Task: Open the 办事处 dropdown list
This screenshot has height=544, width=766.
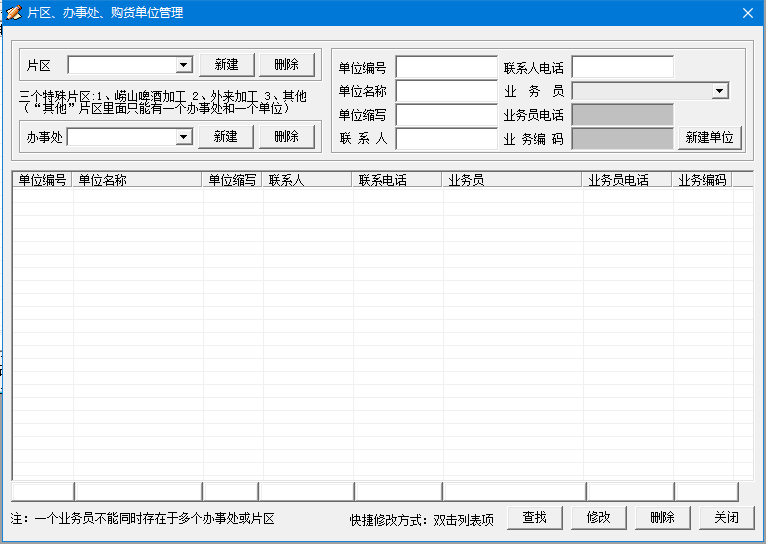Action: coord(184,137)
